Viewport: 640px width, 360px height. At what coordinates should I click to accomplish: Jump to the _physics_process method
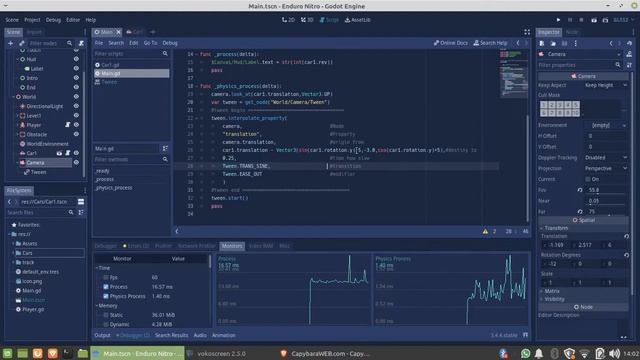(114, 188)
